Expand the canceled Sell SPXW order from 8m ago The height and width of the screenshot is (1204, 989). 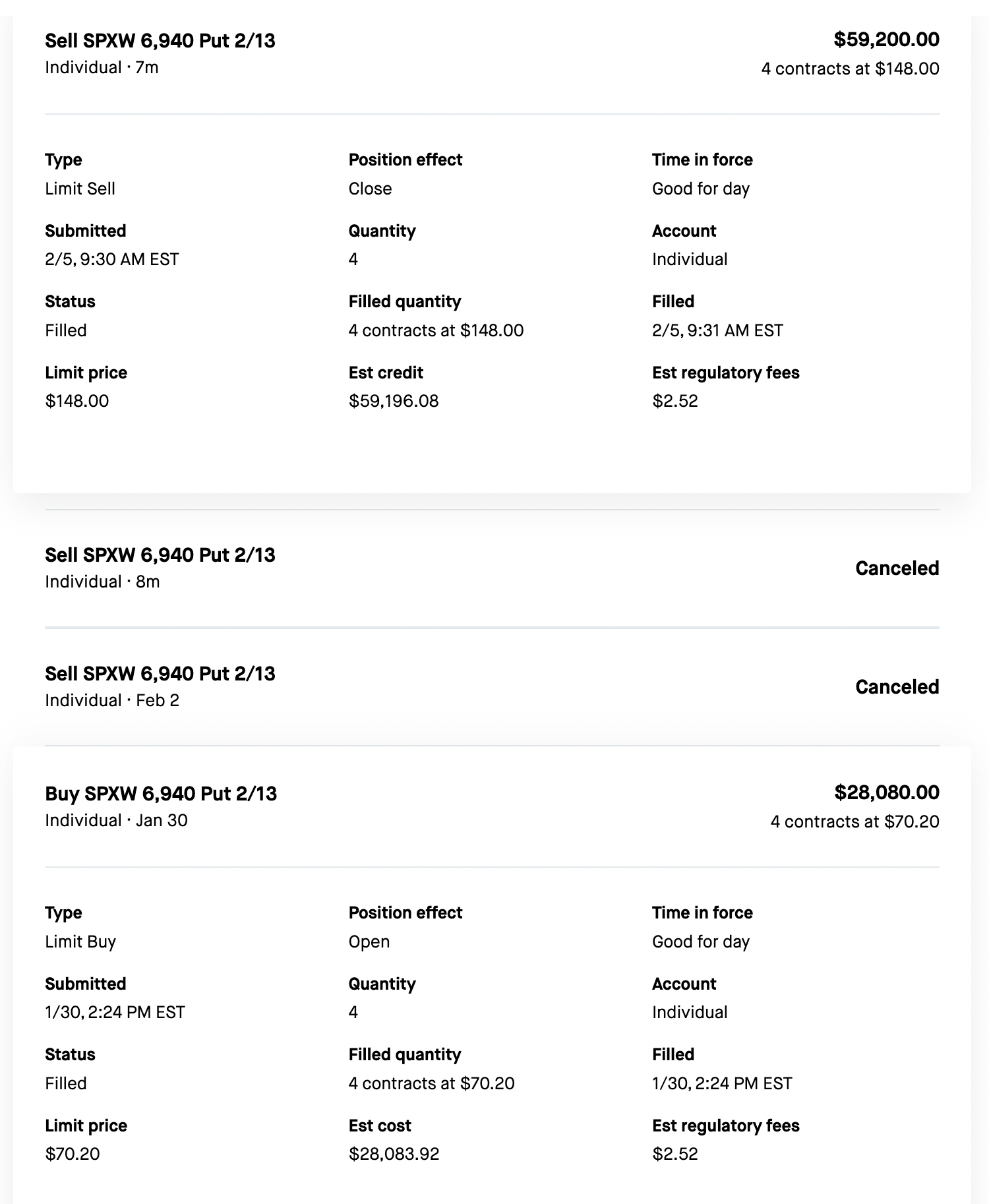[x=160, y=555]
